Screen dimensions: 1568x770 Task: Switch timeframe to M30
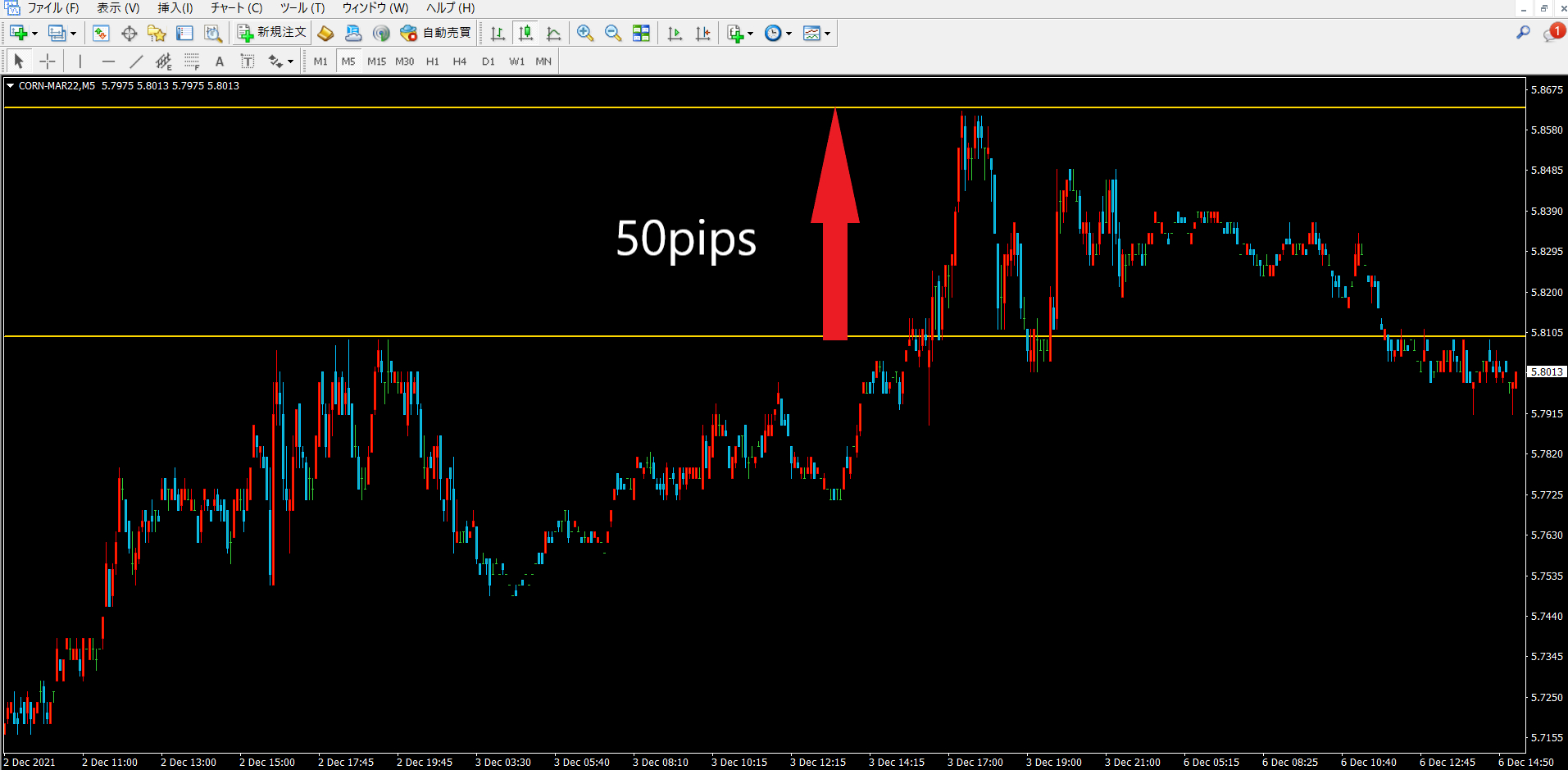click(x=405, y=62)
